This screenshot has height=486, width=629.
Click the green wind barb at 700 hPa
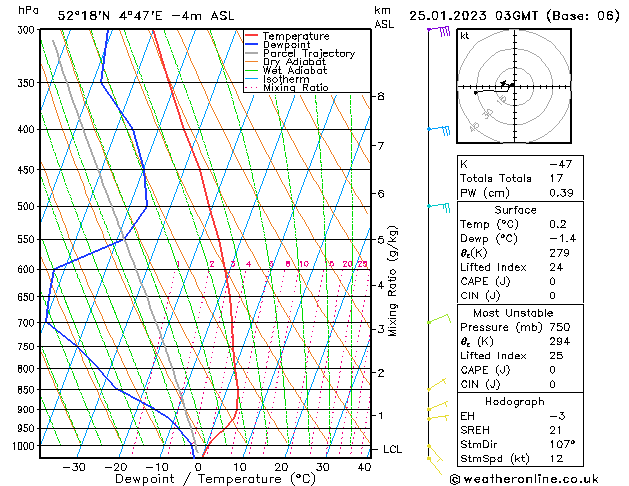pos(439,319)
